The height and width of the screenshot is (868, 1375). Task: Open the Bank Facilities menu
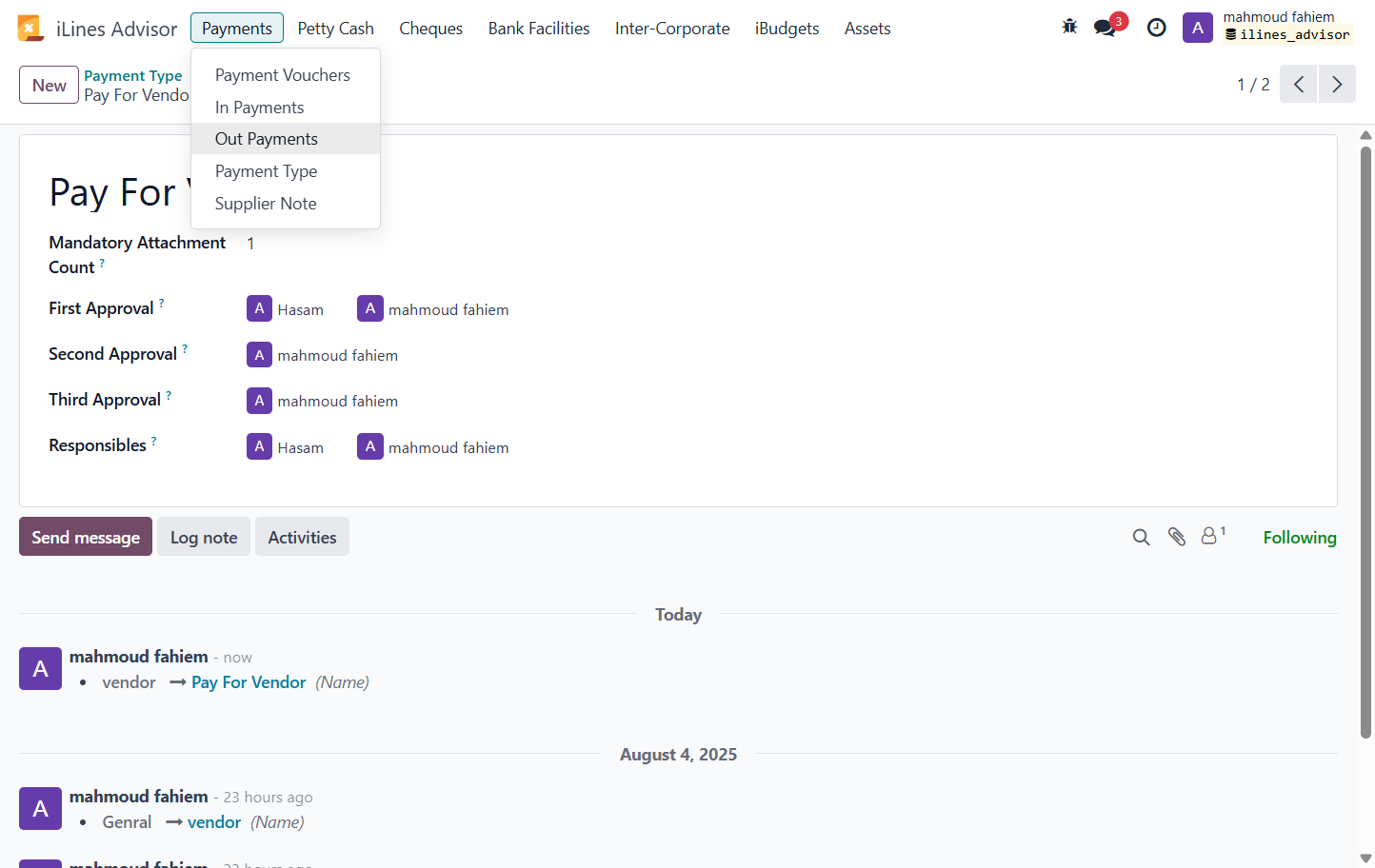tap(539, 29)
